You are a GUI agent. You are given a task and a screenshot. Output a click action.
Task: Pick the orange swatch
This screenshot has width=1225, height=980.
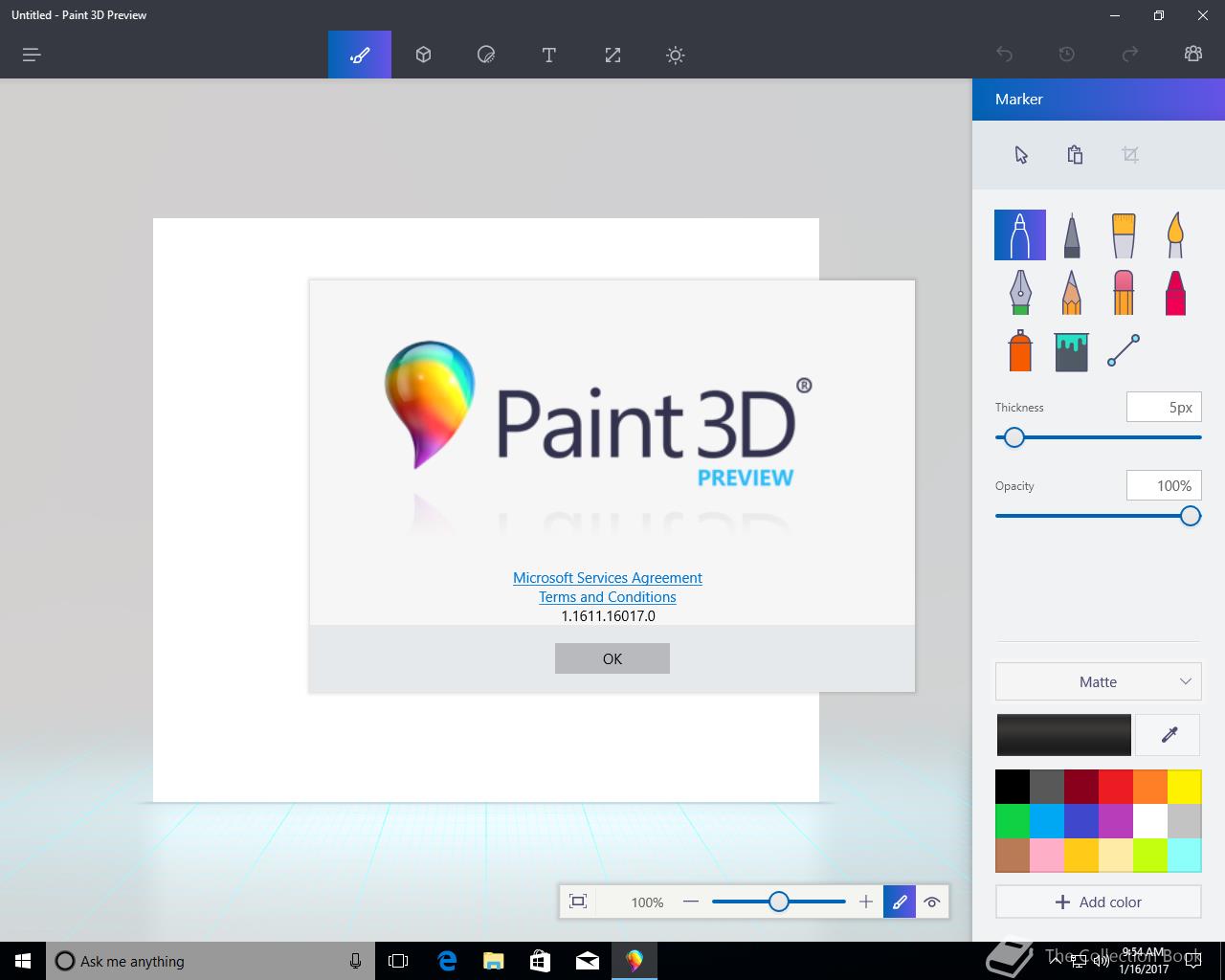point(1150,787)
